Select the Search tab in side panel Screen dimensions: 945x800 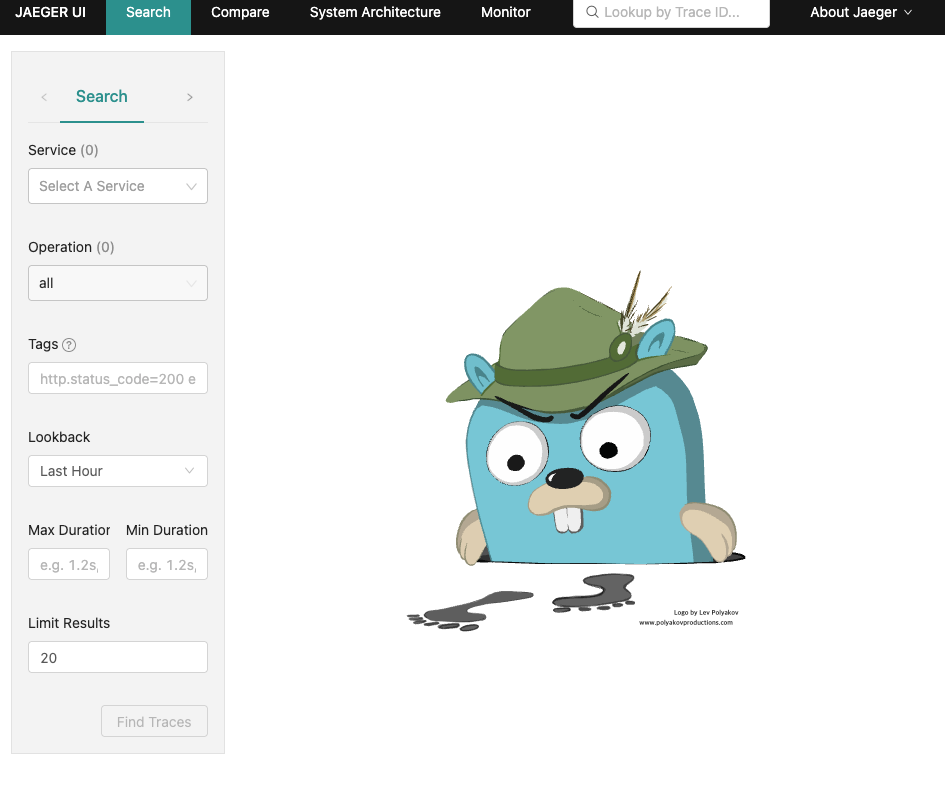click(102, 96)
